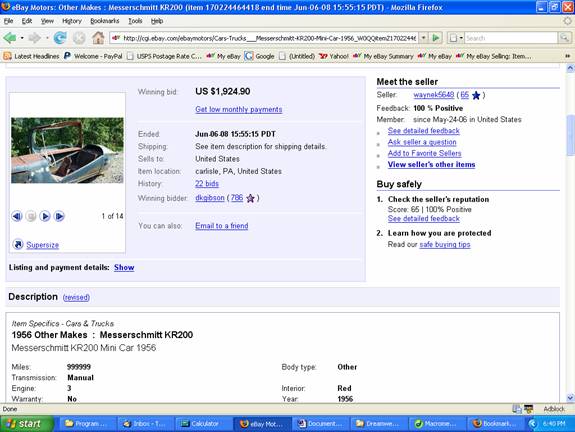
Task: Click Ask seller a question
Action: (422, 142)
